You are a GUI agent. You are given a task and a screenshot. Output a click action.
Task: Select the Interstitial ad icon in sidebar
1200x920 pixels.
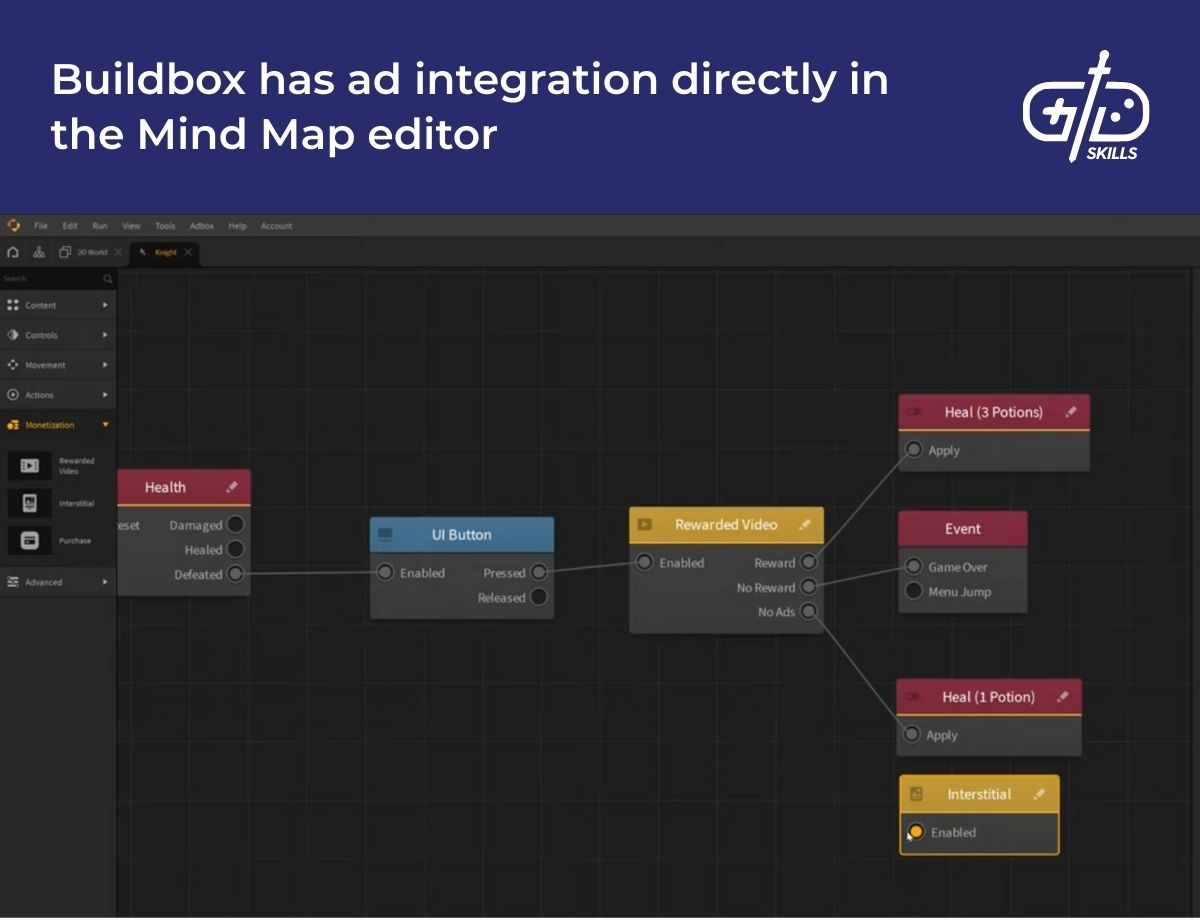pos(30,503)
